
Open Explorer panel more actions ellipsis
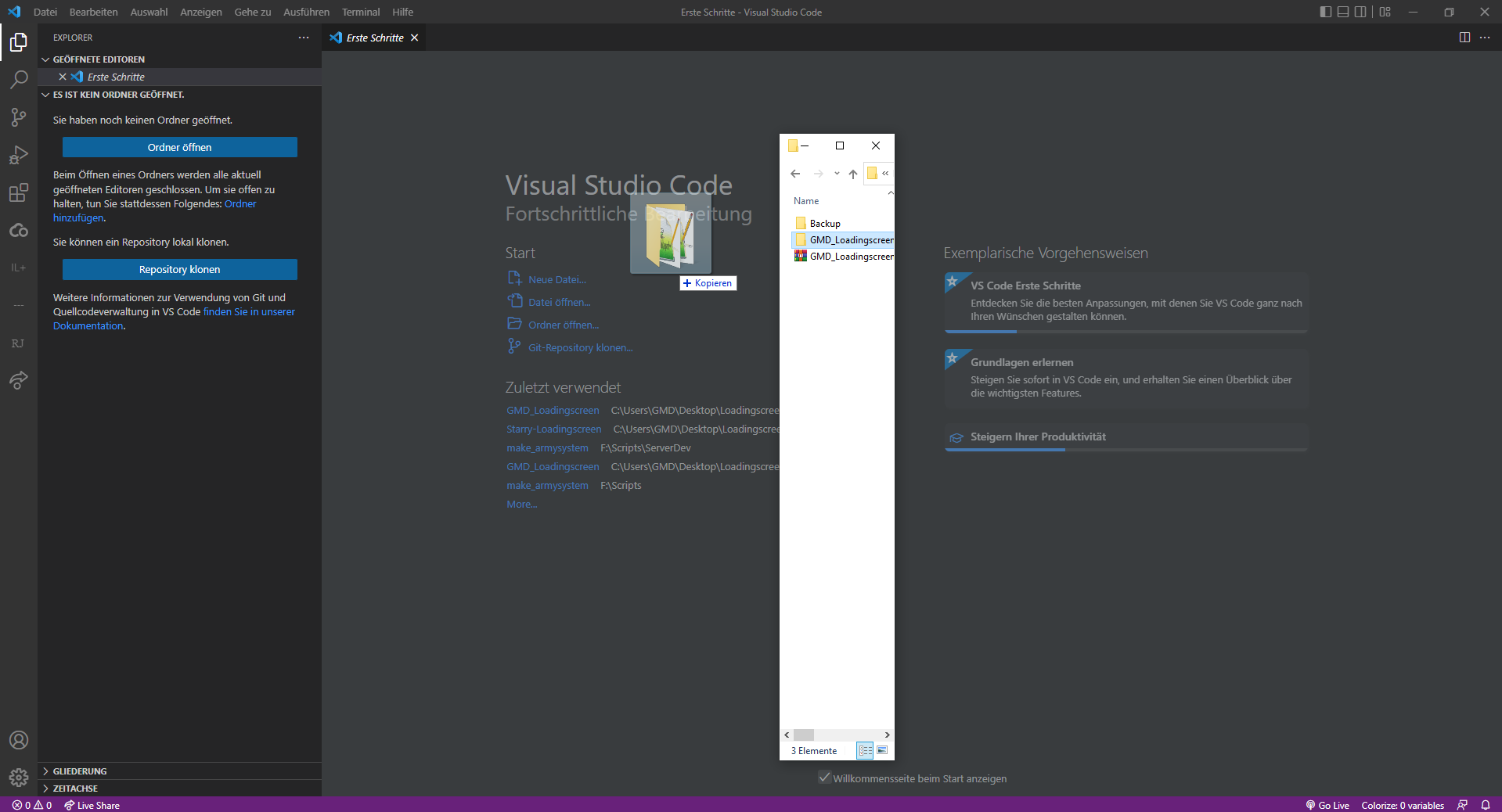[x=304, y=38]
